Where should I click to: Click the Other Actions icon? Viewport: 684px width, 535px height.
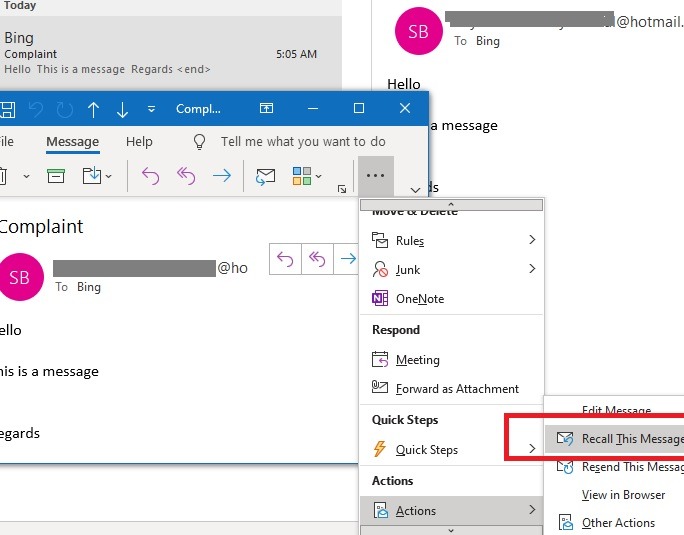coord(565,522)
